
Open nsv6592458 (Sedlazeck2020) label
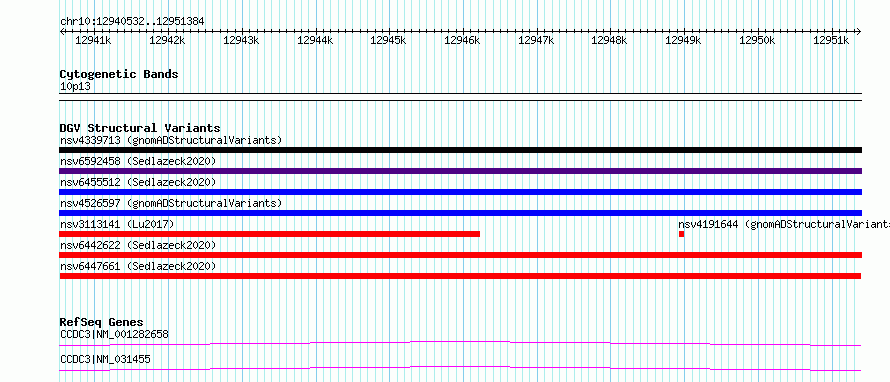pos(138,161)
